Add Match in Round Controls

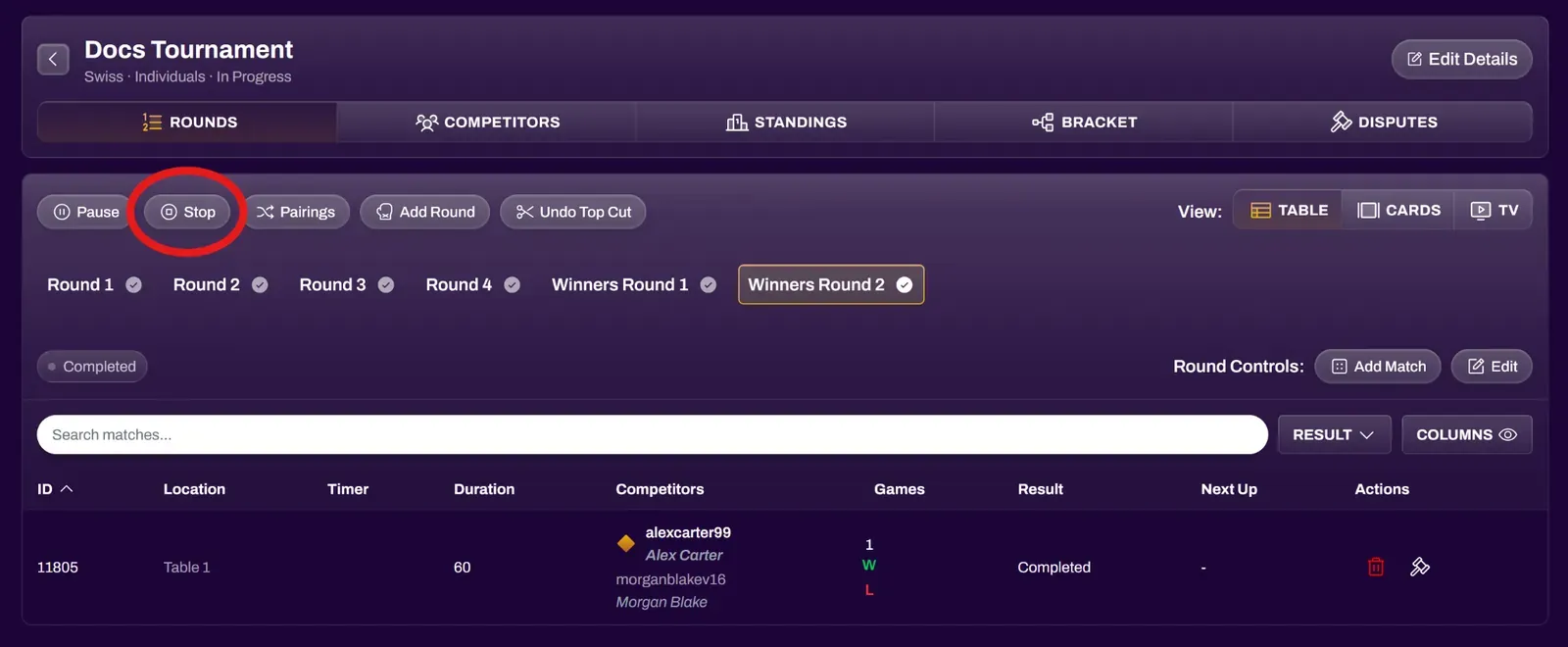1378,367
